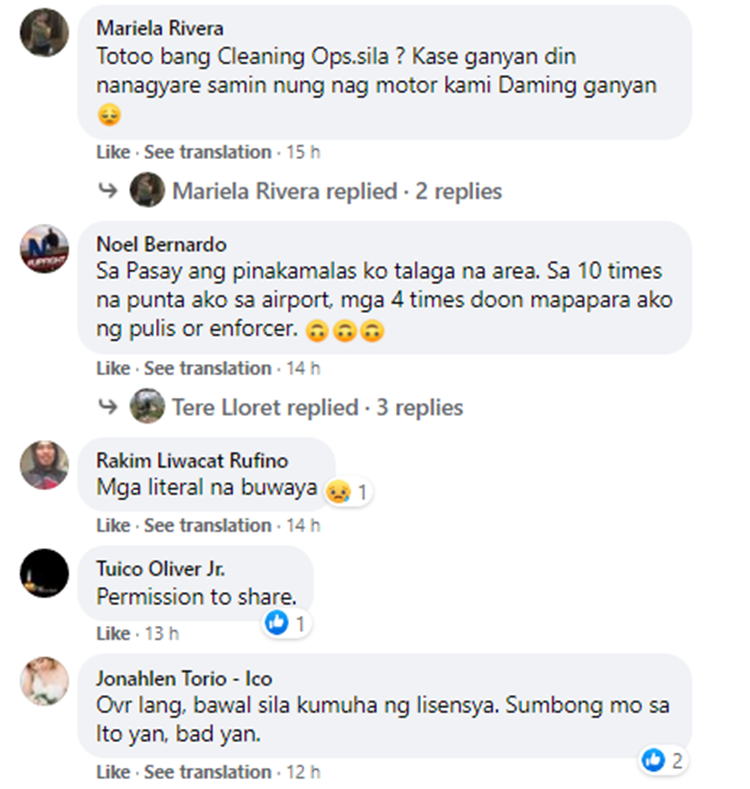Click Jonahlen Torio - Ico's profile picture
Viewport: 750px width, 789px height.
(44, 681)
